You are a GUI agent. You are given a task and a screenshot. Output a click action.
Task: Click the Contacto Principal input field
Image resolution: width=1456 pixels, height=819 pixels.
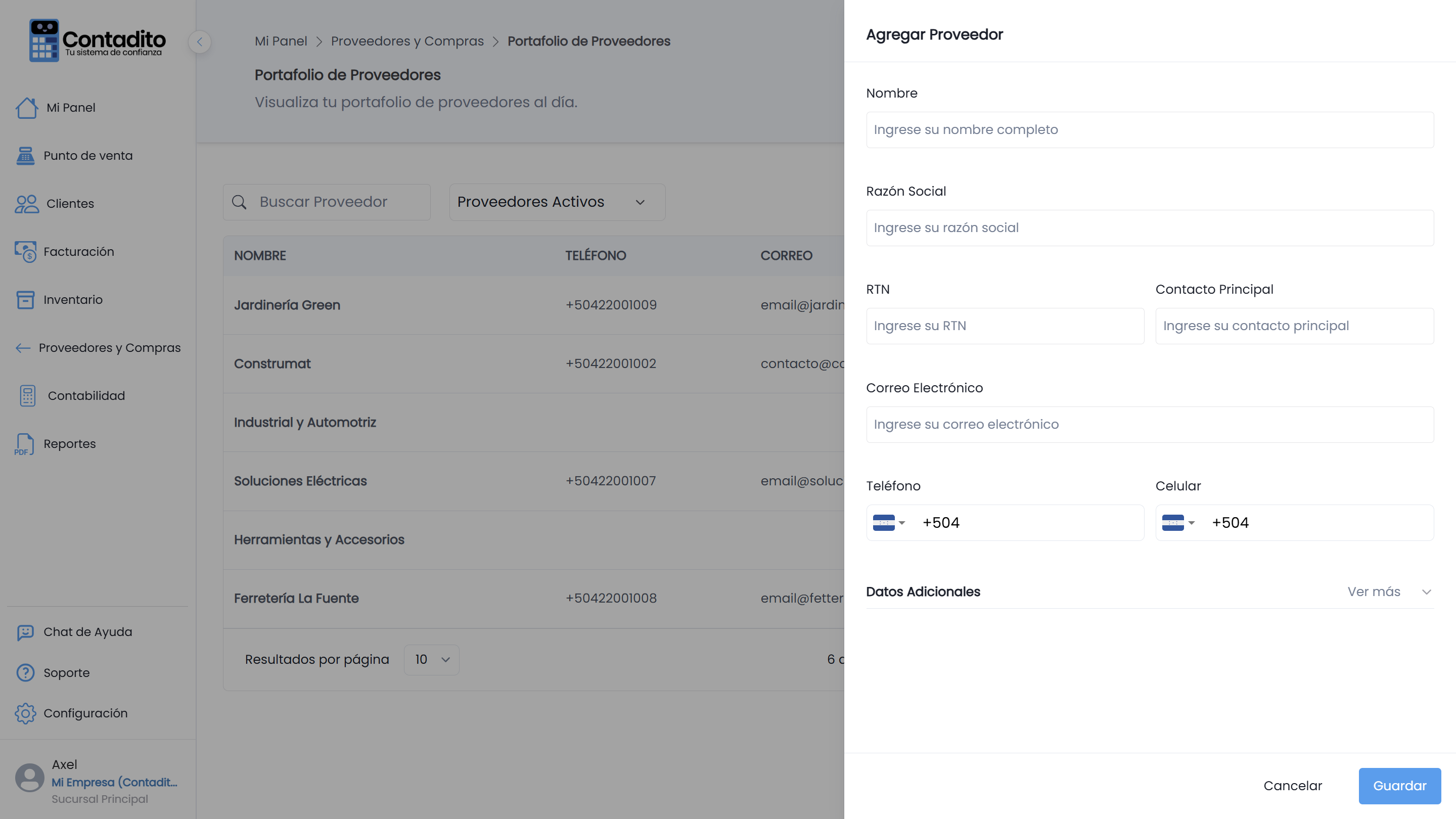tap(1294, 326)
